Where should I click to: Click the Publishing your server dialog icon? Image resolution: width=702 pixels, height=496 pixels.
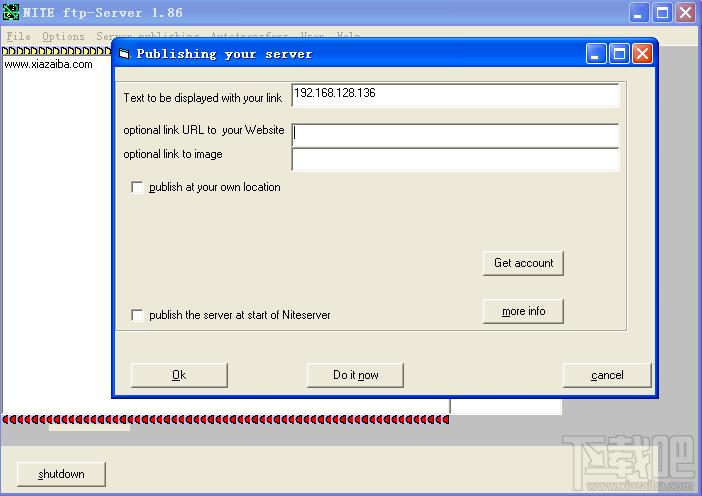124,54
